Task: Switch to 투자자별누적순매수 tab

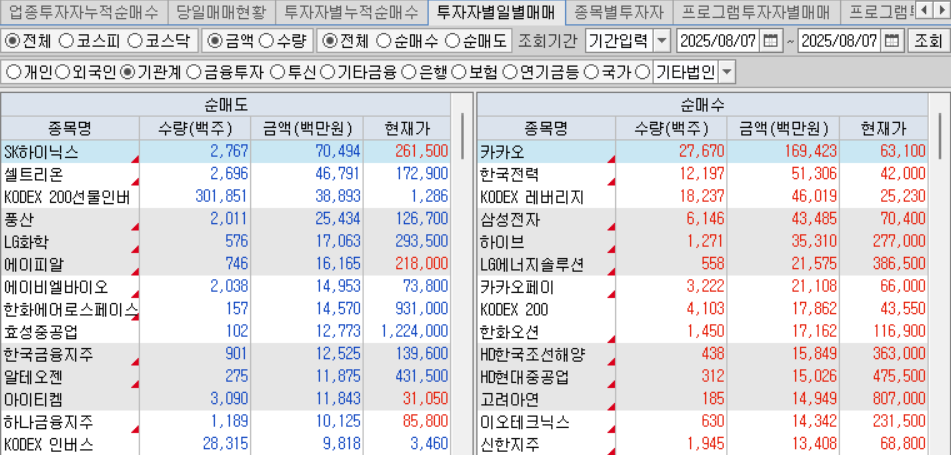Action: pyautogui.click(x=351, y=11)
